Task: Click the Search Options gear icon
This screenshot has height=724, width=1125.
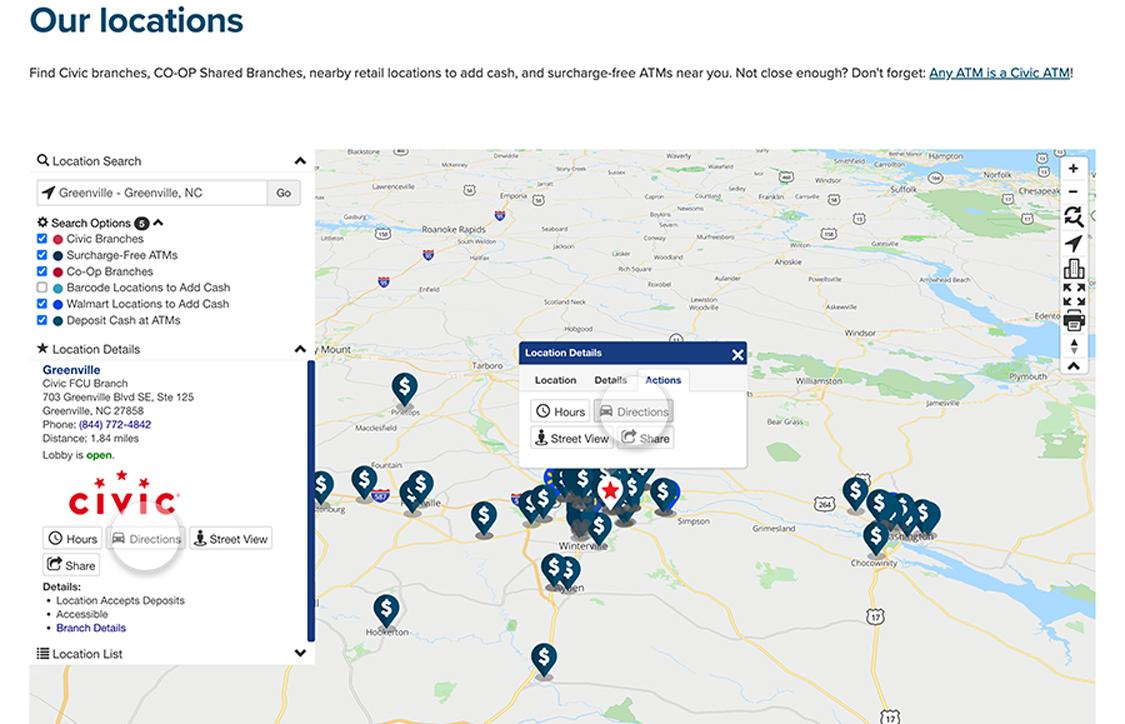Action: tap(42, 222)
